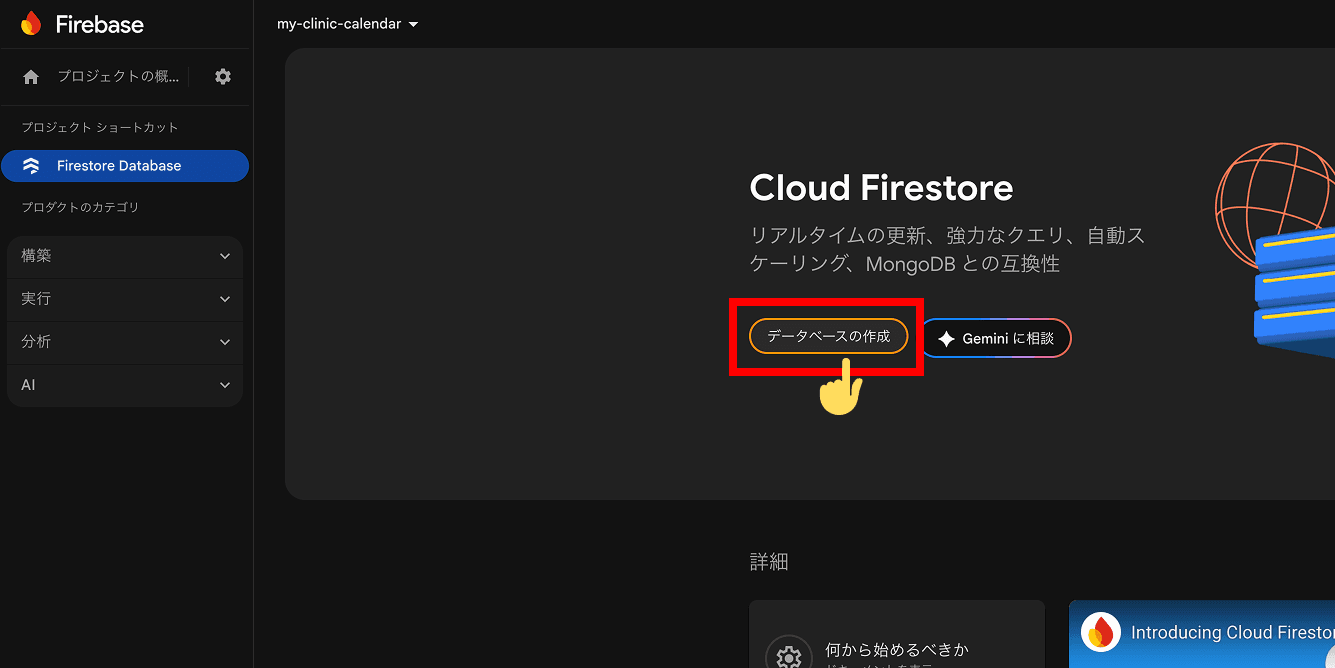Open my-clinic-calendar project selector dropdown
This screenshot has width=1335, height=668.
[347, 24]
